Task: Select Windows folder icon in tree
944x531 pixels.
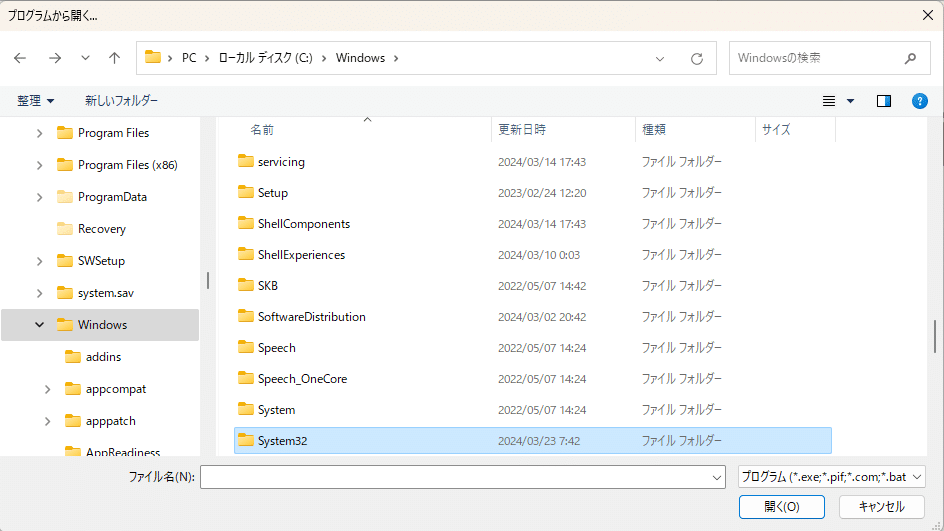Action: pyautogui.click(x=64, y=324)
